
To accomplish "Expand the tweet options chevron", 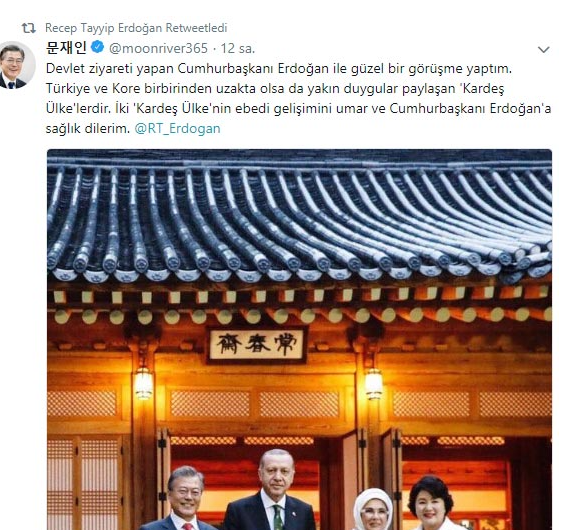I will tap(544, 50).
